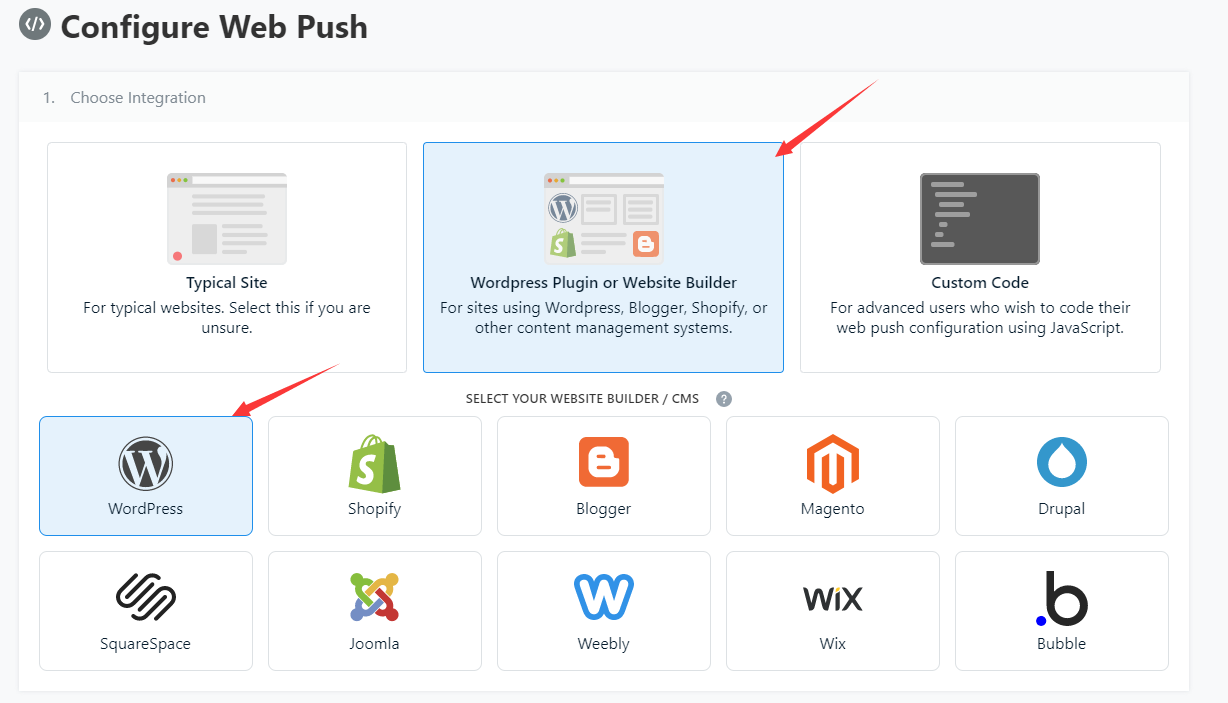Viewport: 1228px width, 703px height.
Task: Click the Choose Integration section header
Action: click(x=604, y=98)
